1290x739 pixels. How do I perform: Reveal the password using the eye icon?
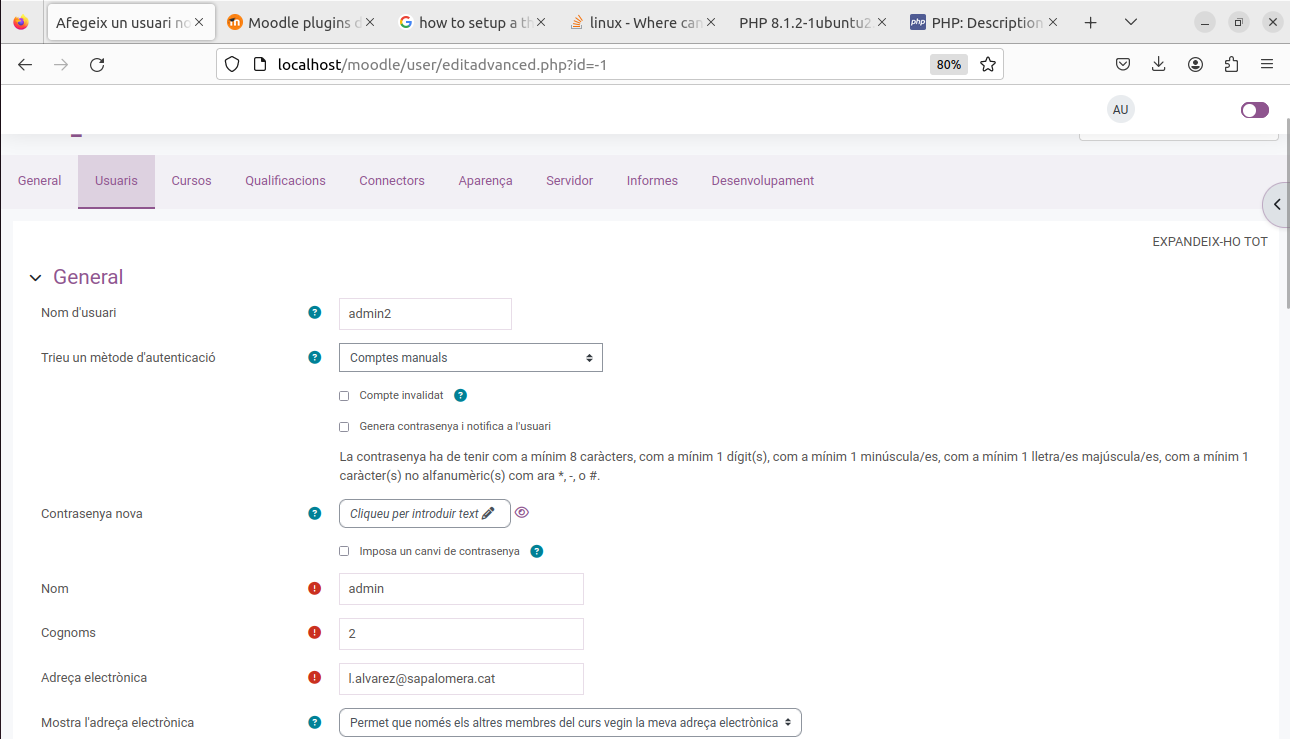click(522, 512)
